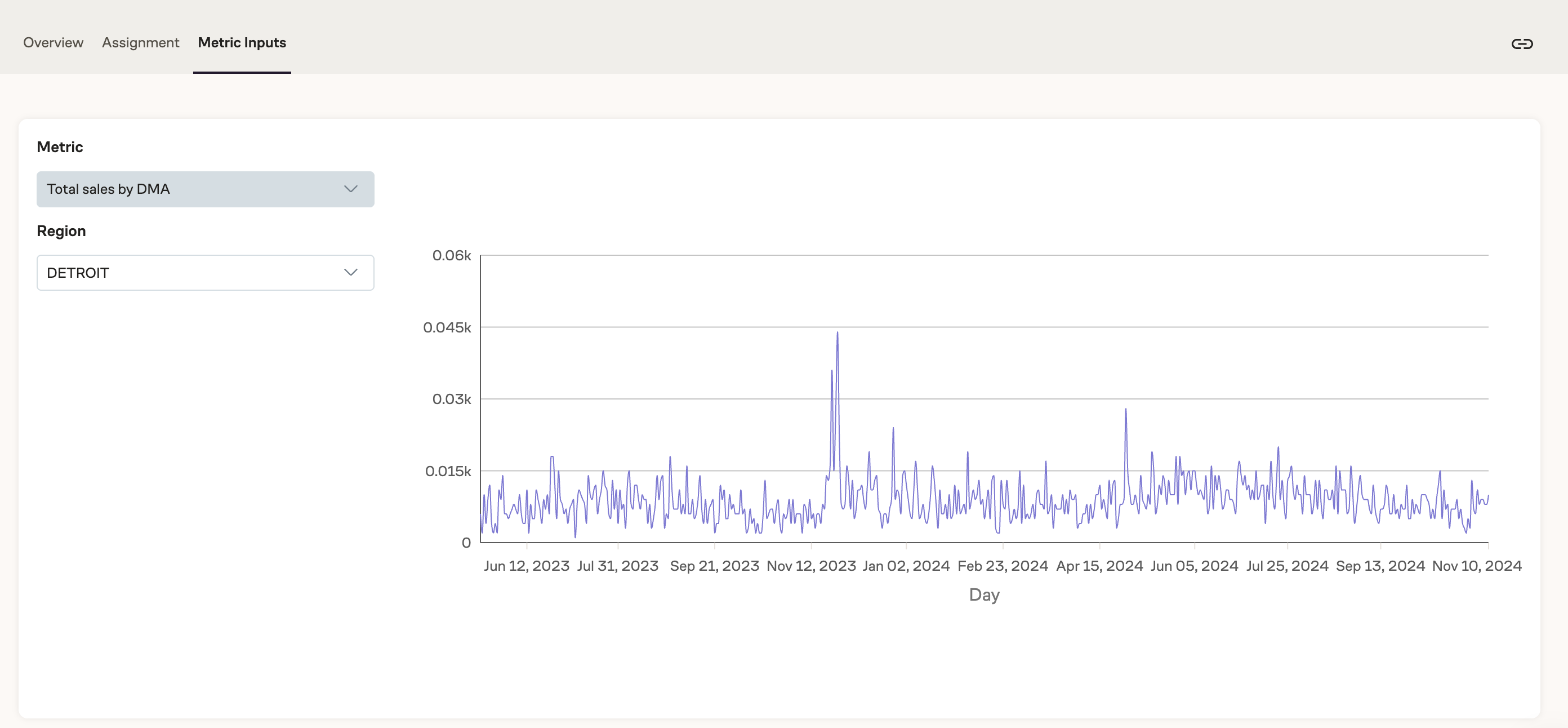
Task: Click the Metric dropdown chevron arrow
Action: pyautogui.click(x=351, y=189)
